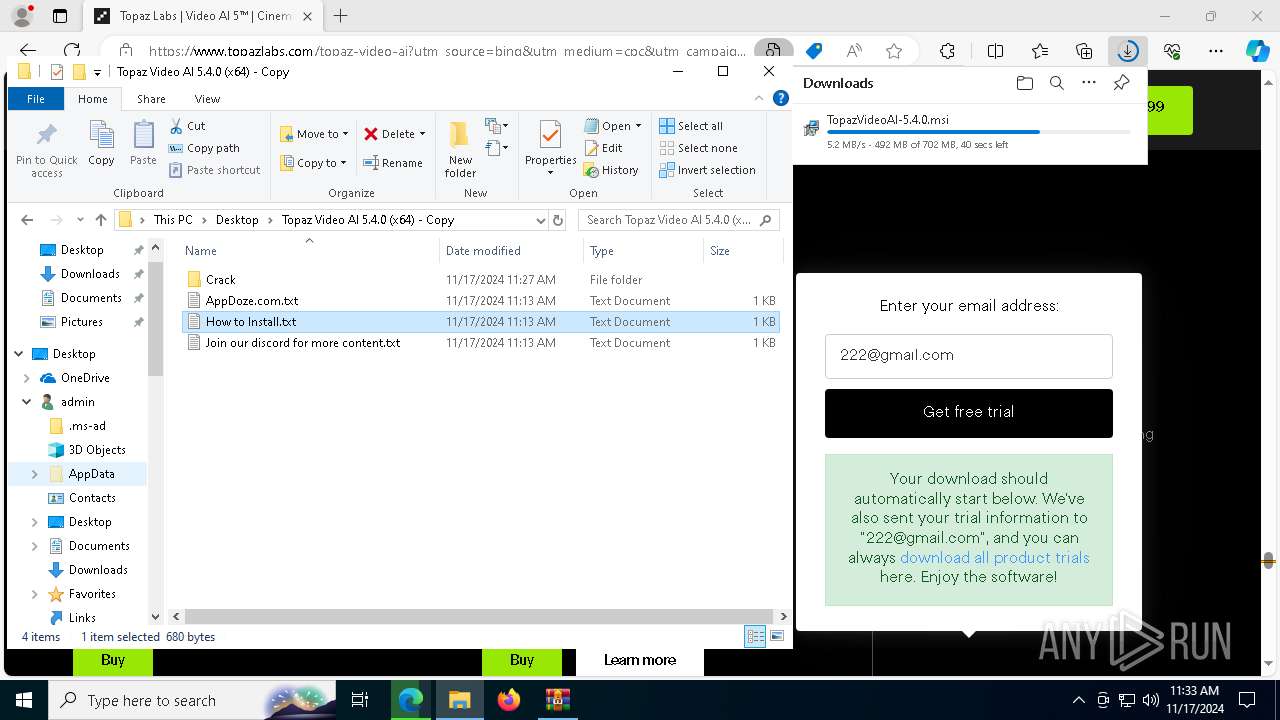1280x720 pixels.
Task: Switch to Details view layout icon
Action: tap(756, 637)
